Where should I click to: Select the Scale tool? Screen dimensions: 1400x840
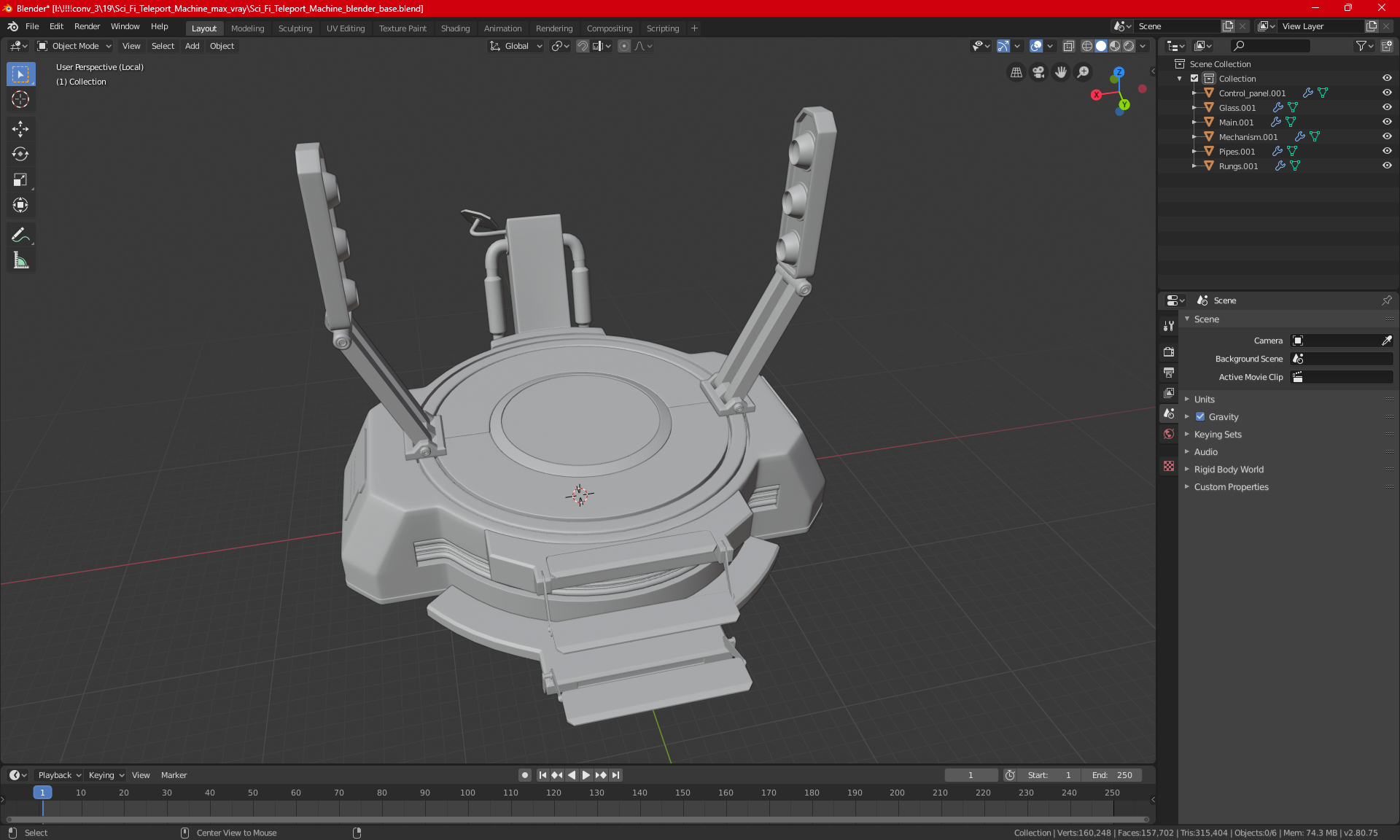[x=20, y=179]
